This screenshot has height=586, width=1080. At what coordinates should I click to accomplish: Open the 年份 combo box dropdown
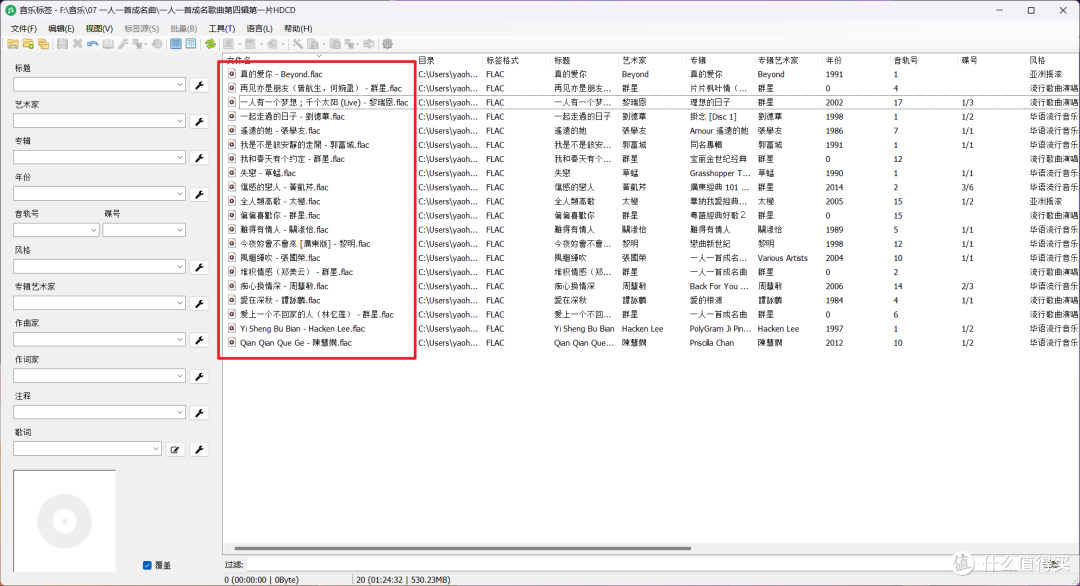click(180, 194)
